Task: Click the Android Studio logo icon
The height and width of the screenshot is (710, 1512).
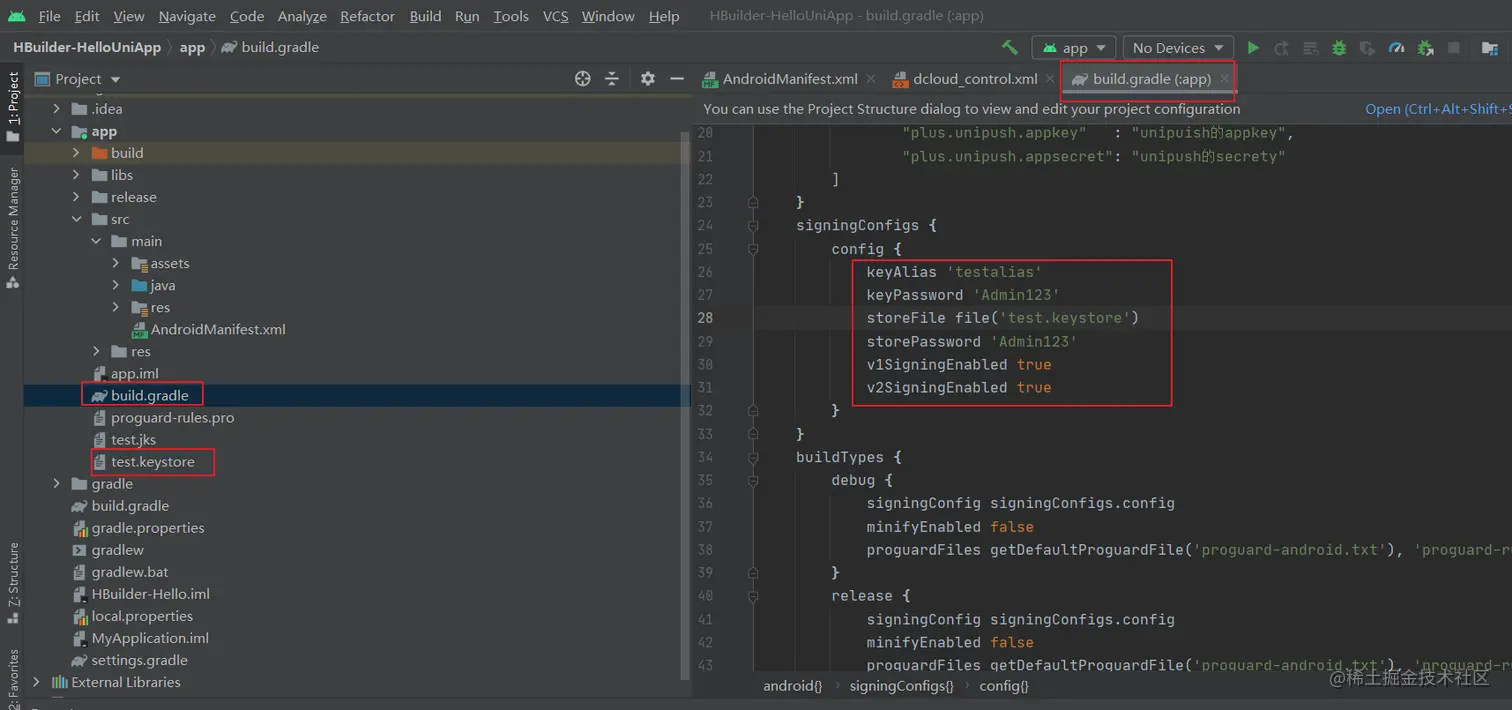Action: click(16, 16)
